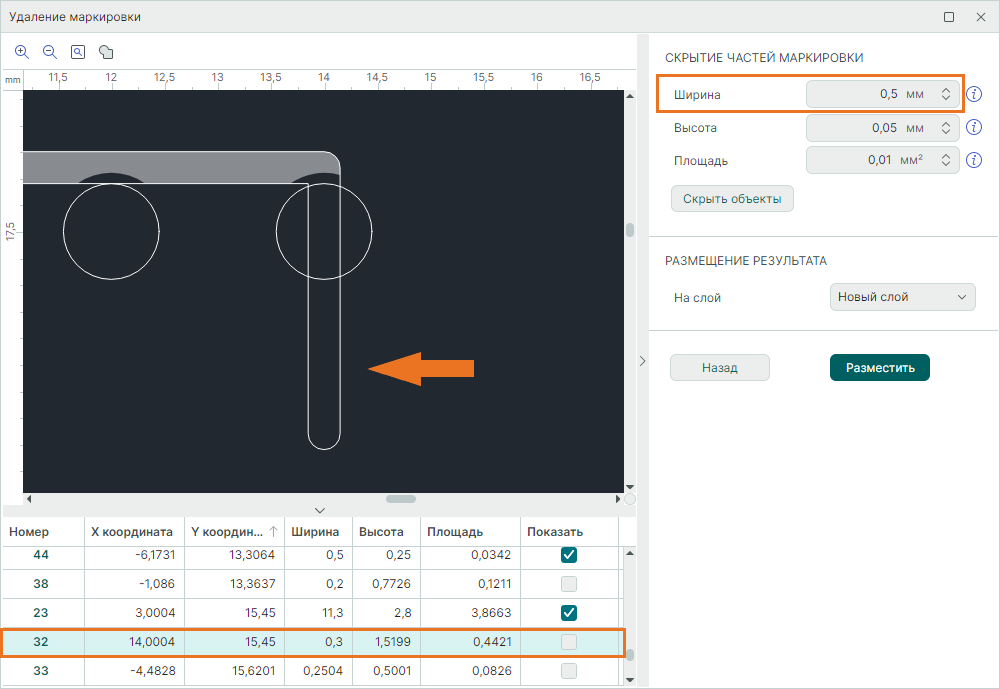Click the overlapping shapes toolbar icon

(x=106, y=52)
